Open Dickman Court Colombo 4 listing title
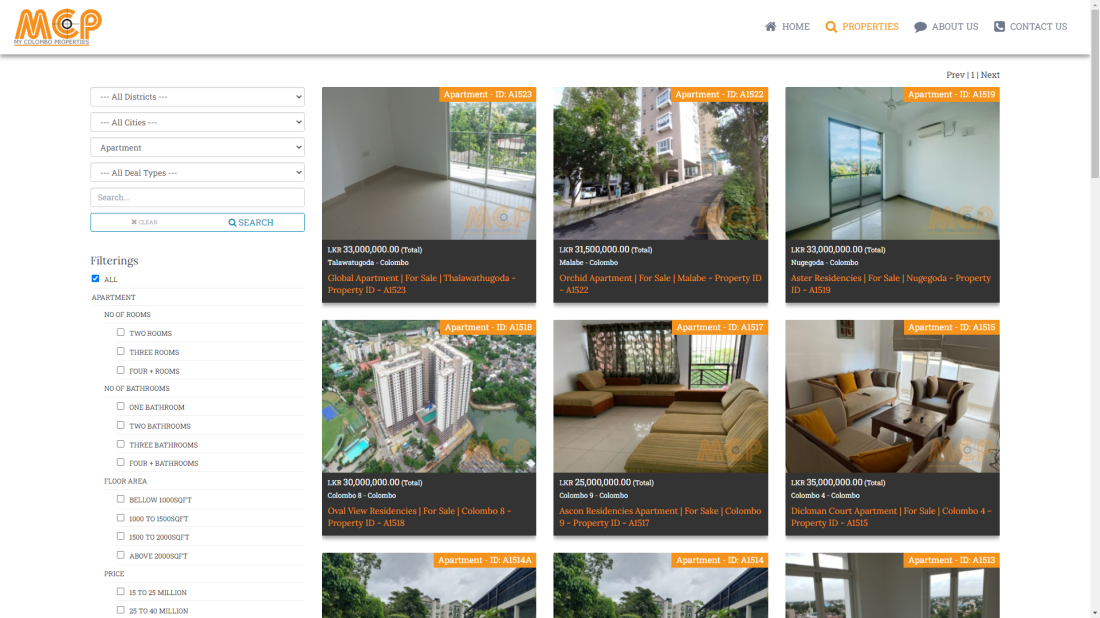The height and width of the screenshot is (618, 1100). (891, 517)
